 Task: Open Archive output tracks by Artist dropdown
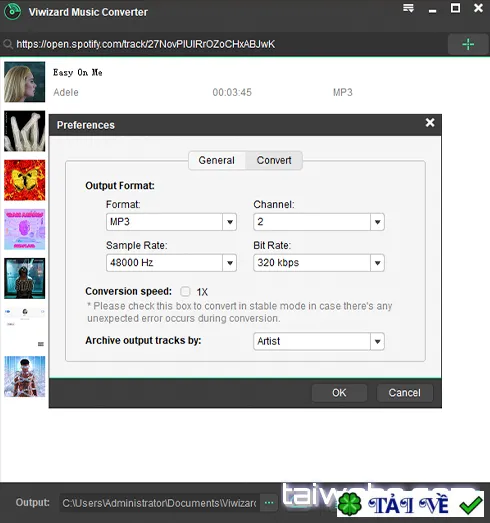319,341
